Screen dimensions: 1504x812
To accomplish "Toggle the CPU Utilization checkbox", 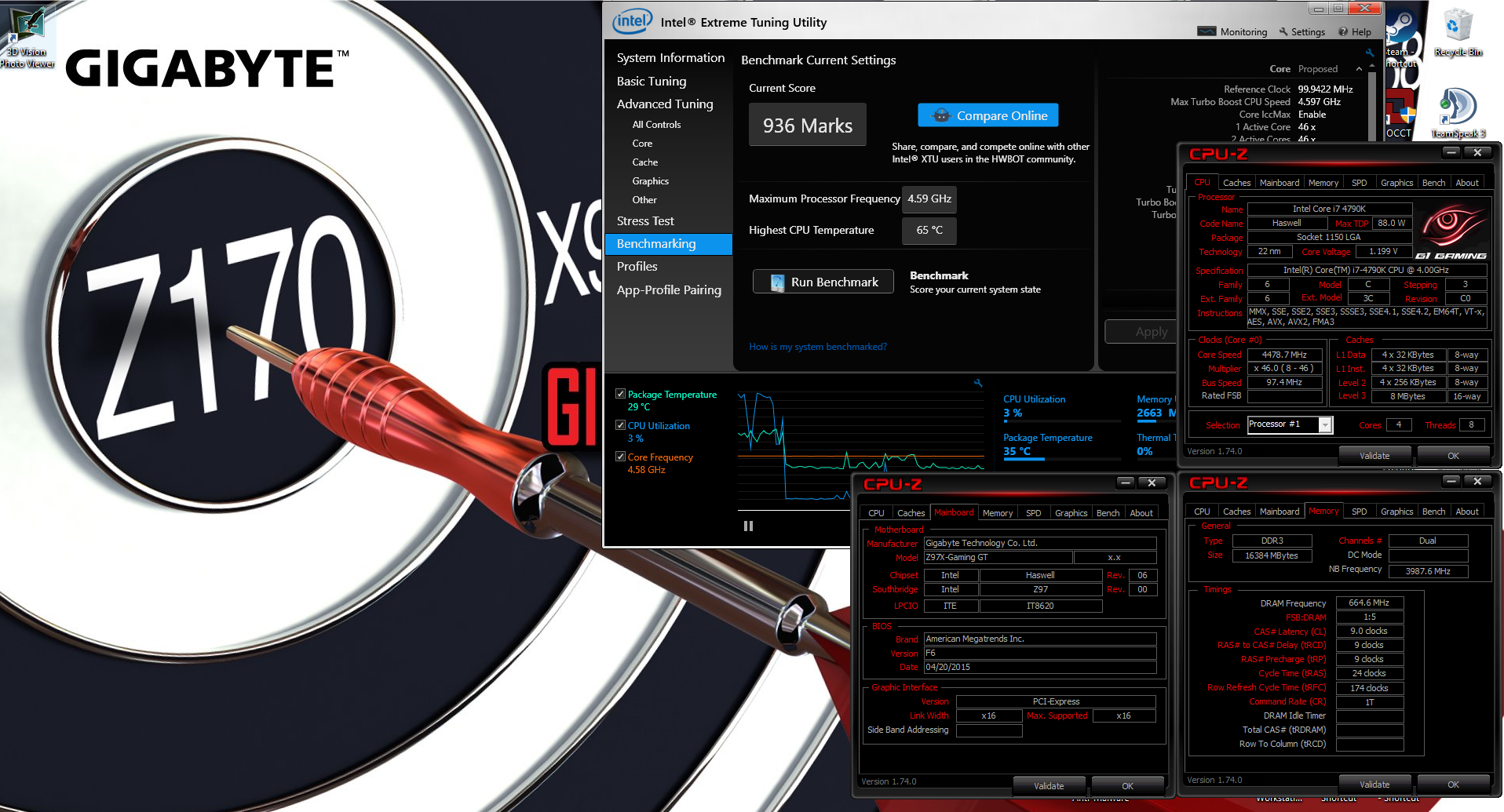I will (x=620, y=425).
